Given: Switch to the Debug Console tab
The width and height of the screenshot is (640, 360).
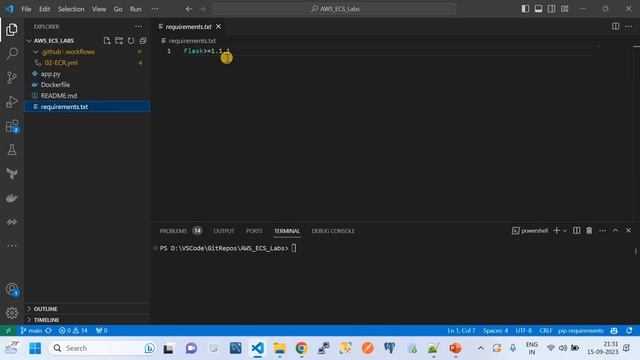Looking at the screenshot, I should point(333,231).
